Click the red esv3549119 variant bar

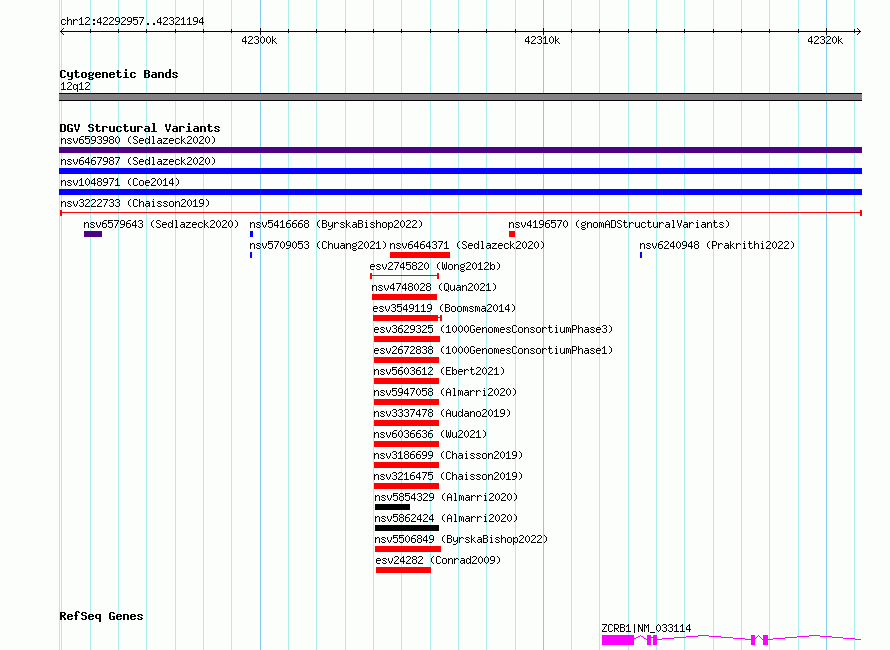pyautogui.click(x=407, y=318)
